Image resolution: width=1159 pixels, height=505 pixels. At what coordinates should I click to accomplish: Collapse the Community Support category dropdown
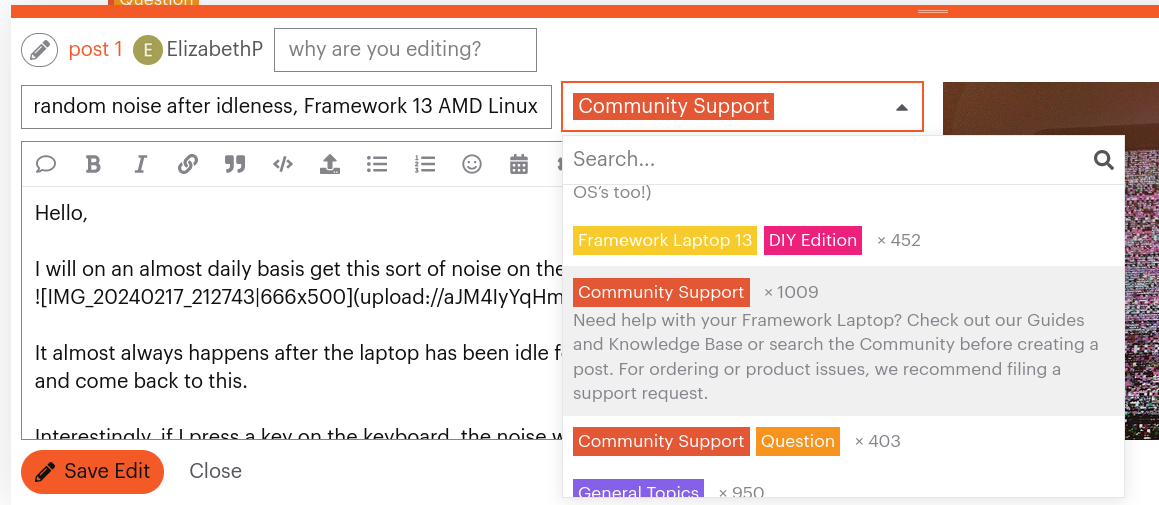(x=742, y=106)
